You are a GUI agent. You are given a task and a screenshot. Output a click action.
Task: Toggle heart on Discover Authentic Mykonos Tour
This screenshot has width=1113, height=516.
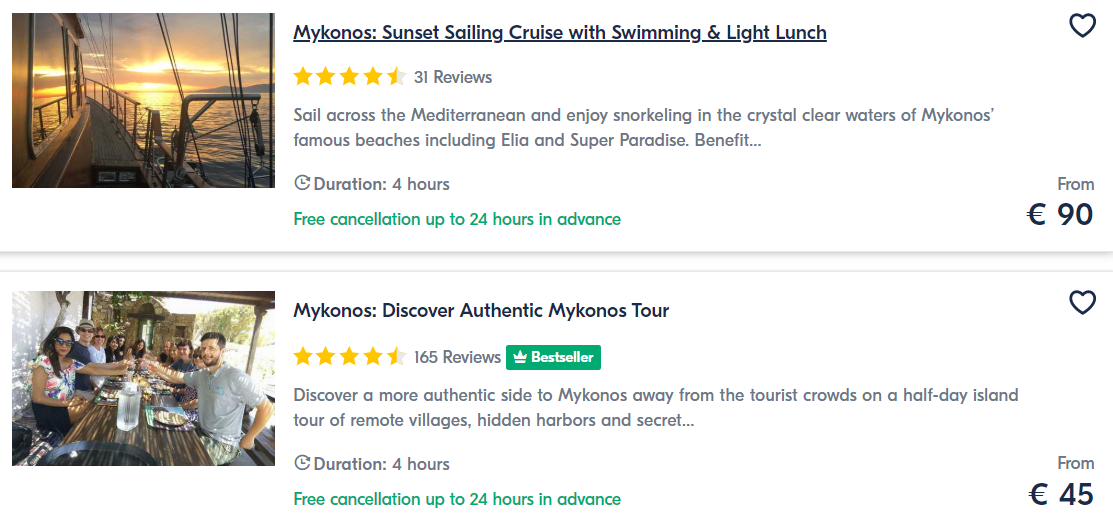coord(1082,303)
